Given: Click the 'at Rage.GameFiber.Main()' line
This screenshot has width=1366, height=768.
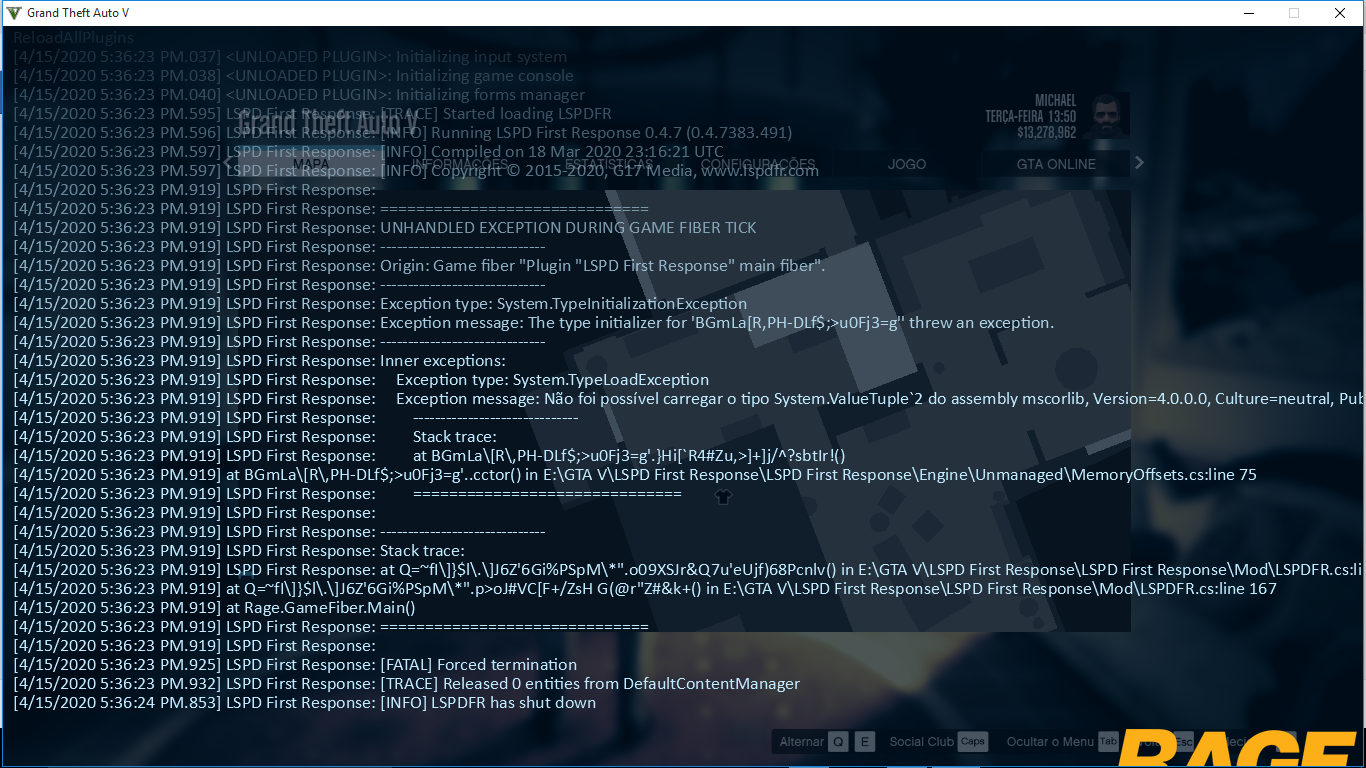Looking at the screenshot, I should click(x=214, y=608).
